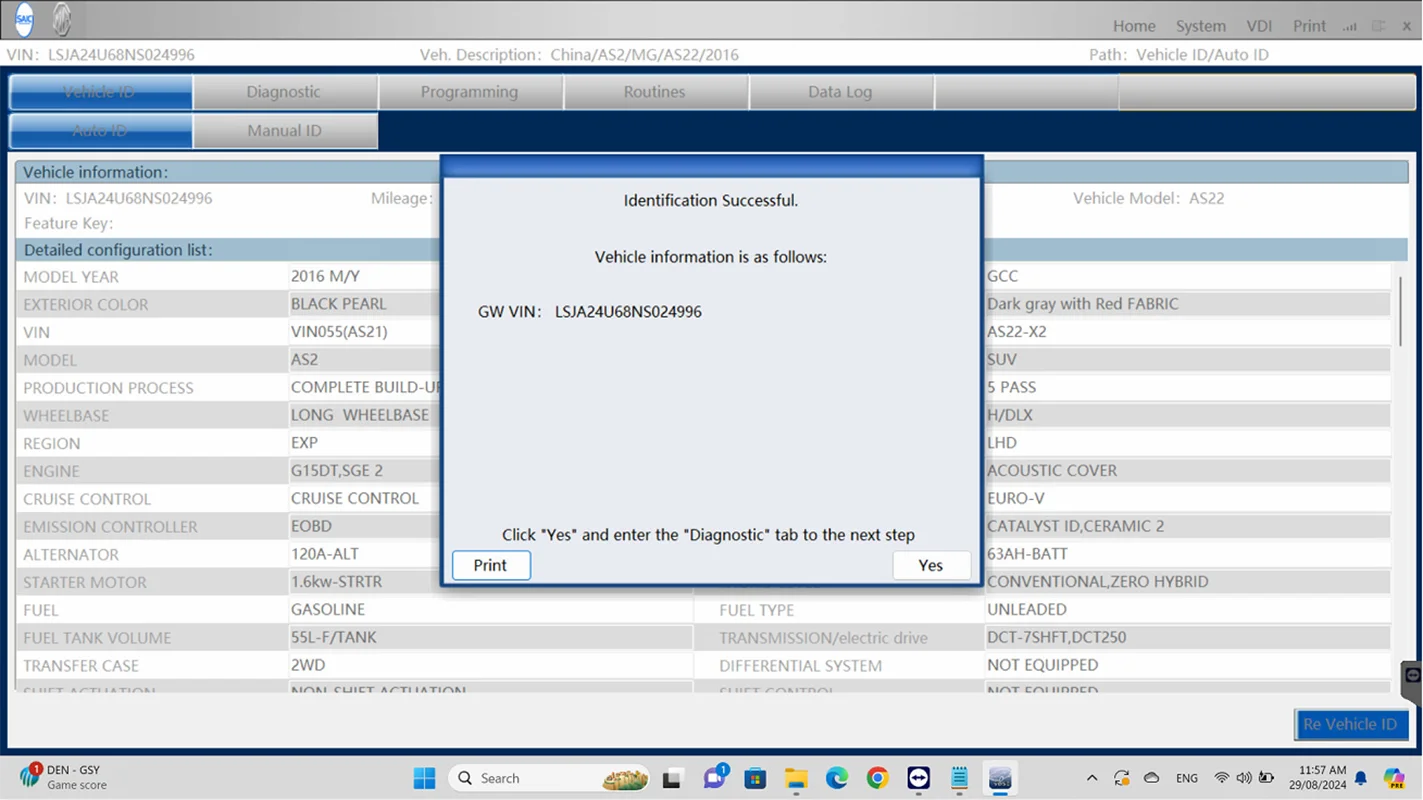Select the CATALYST ID,CERAMIC 2 value
Viewport: 1423px width, 800px height.
[x=1076, y=526]
